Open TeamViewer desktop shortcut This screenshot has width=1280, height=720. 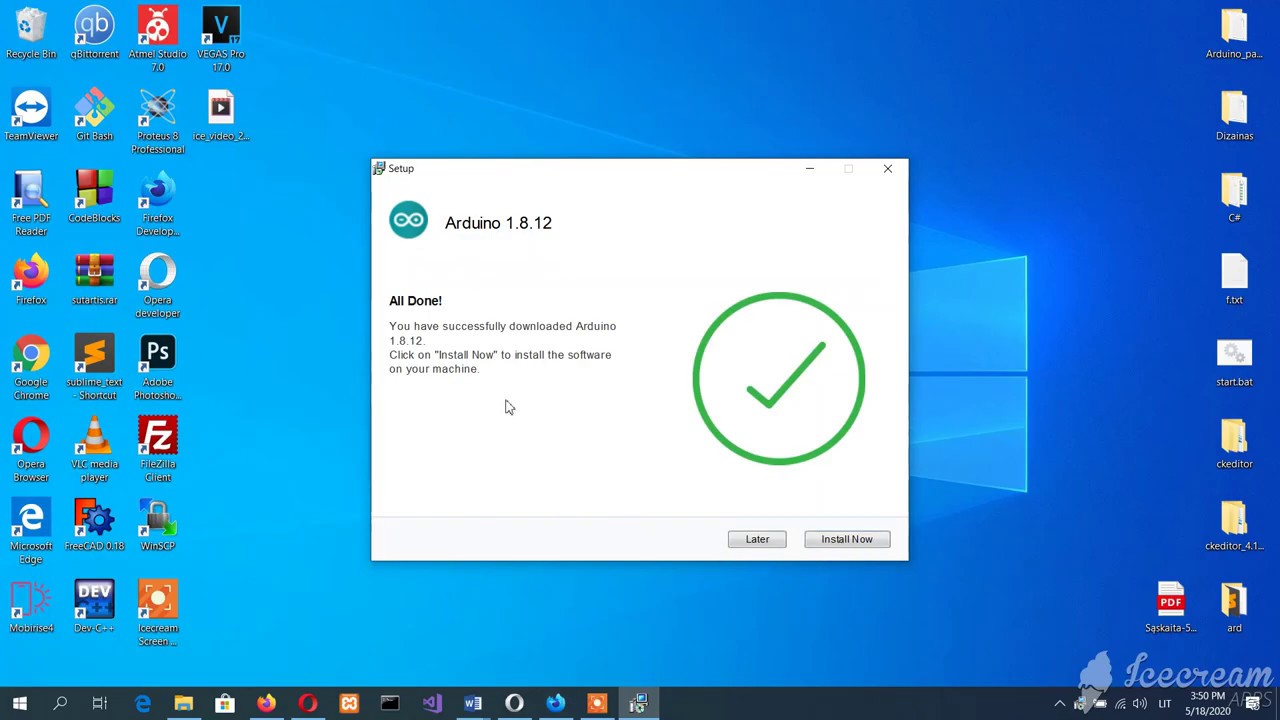[31, 115]
